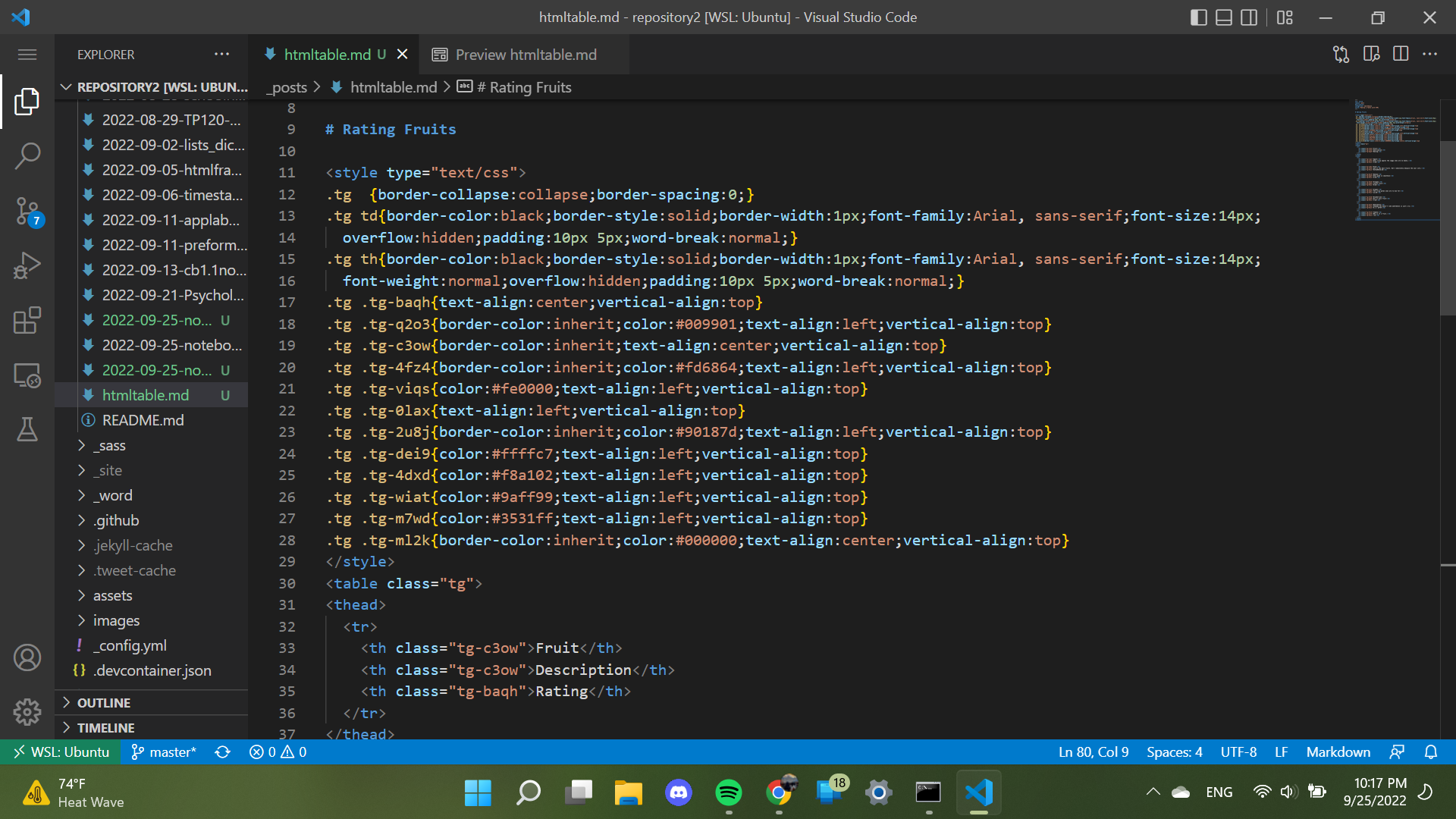1456x819 pixels.
Task: Toggle secondary side bar visibility
Action: (1249, 17)
